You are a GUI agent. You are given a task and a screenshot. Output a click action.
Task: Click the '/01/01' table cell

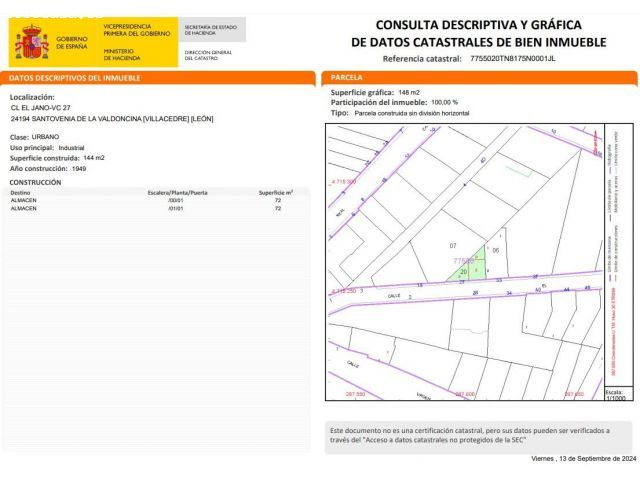(176, 209)
